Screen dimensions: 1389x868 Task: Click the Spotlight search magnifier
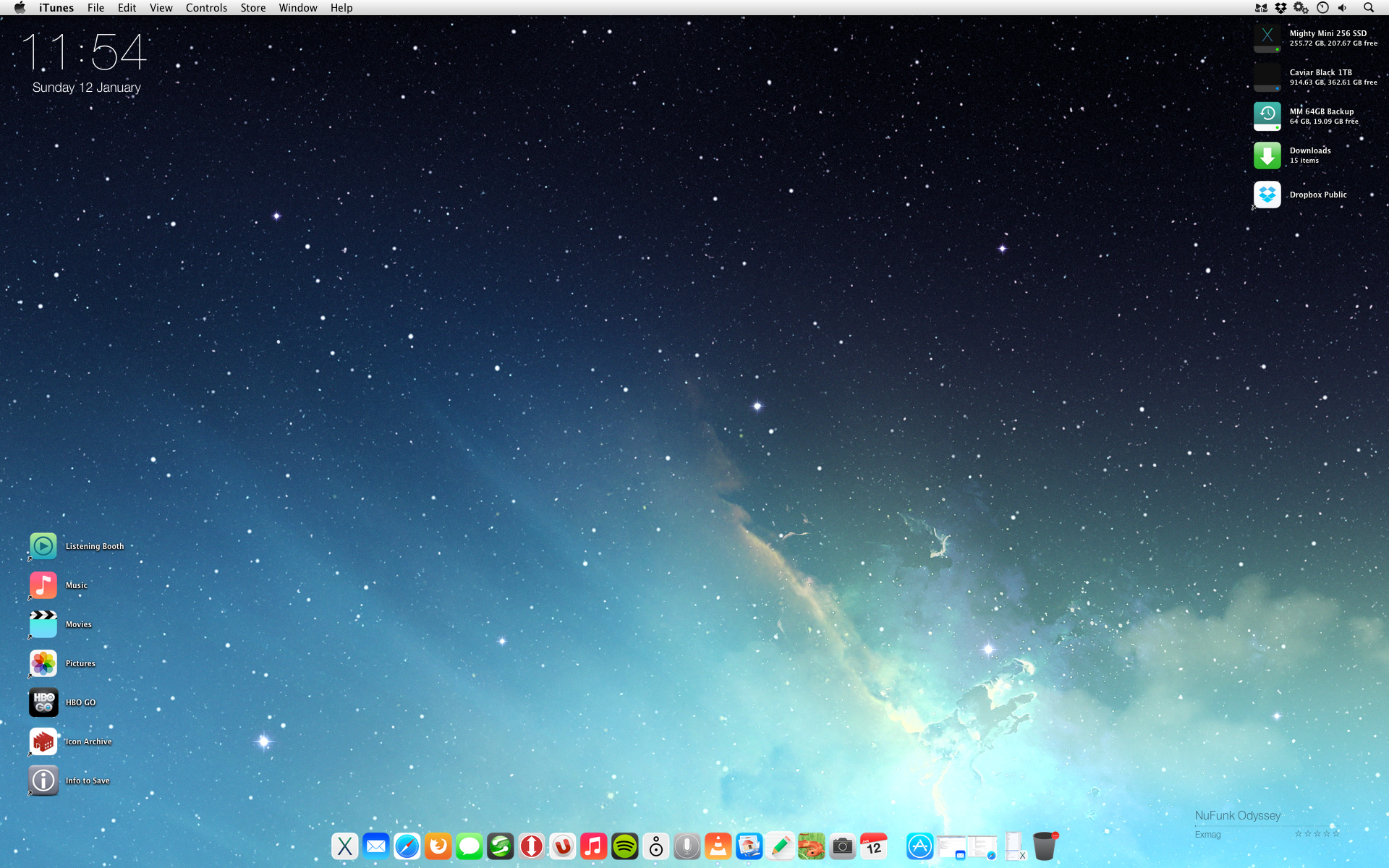[x=1368, y=8]
